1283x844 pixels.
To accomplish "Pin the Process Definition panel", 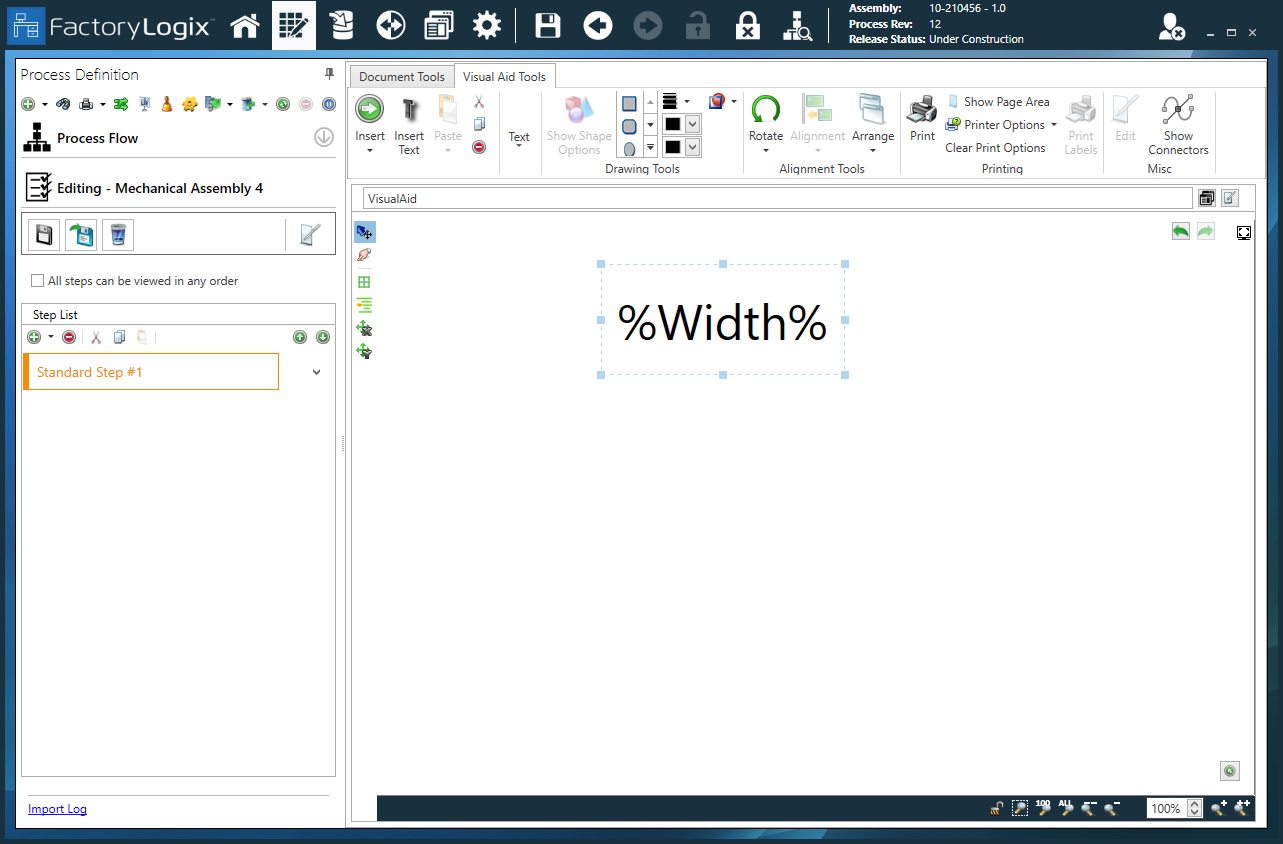I will (328, 74).
